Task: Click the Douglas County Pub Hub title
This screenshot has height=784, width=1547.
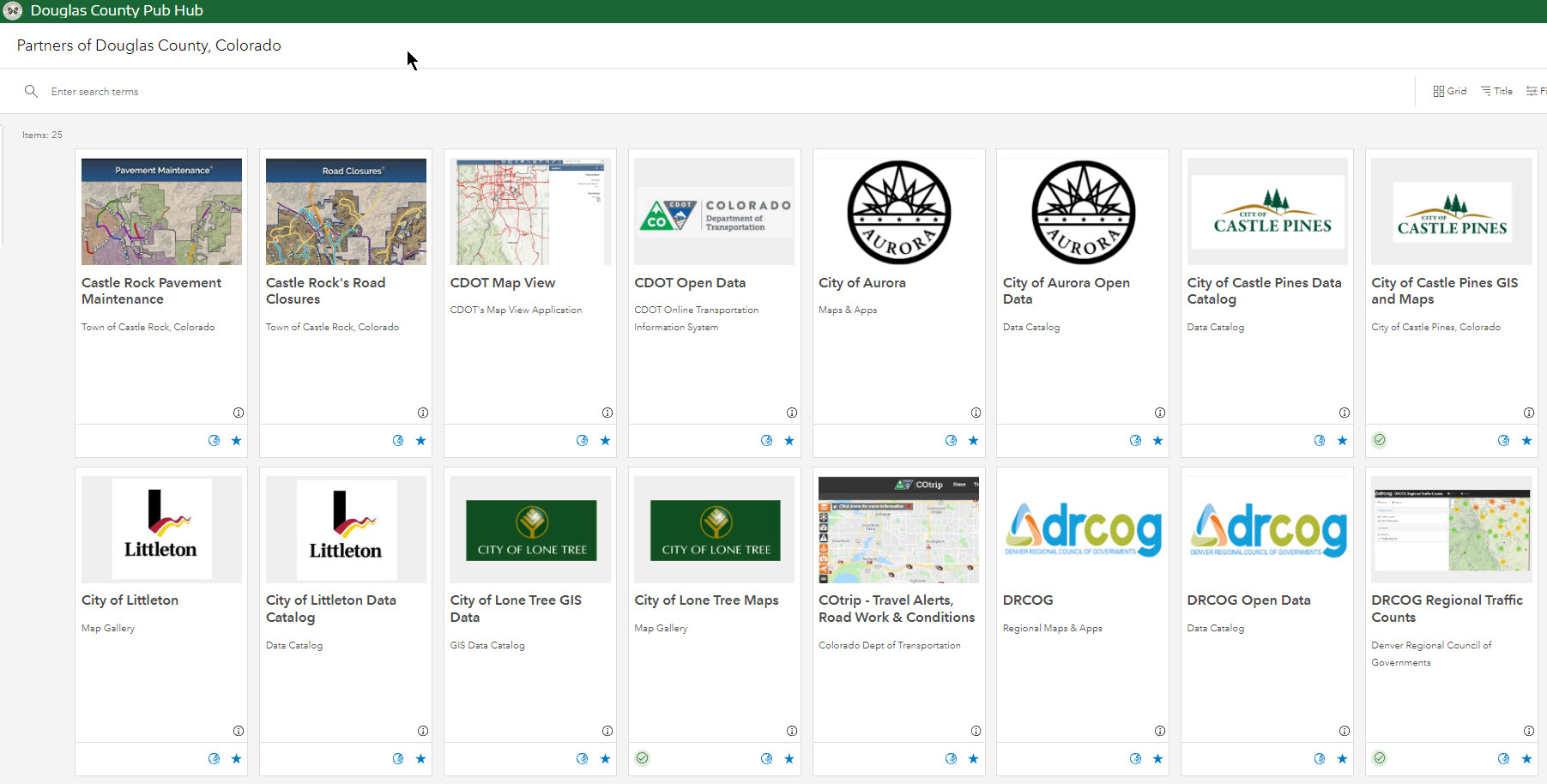Action: tap(117, 11)
